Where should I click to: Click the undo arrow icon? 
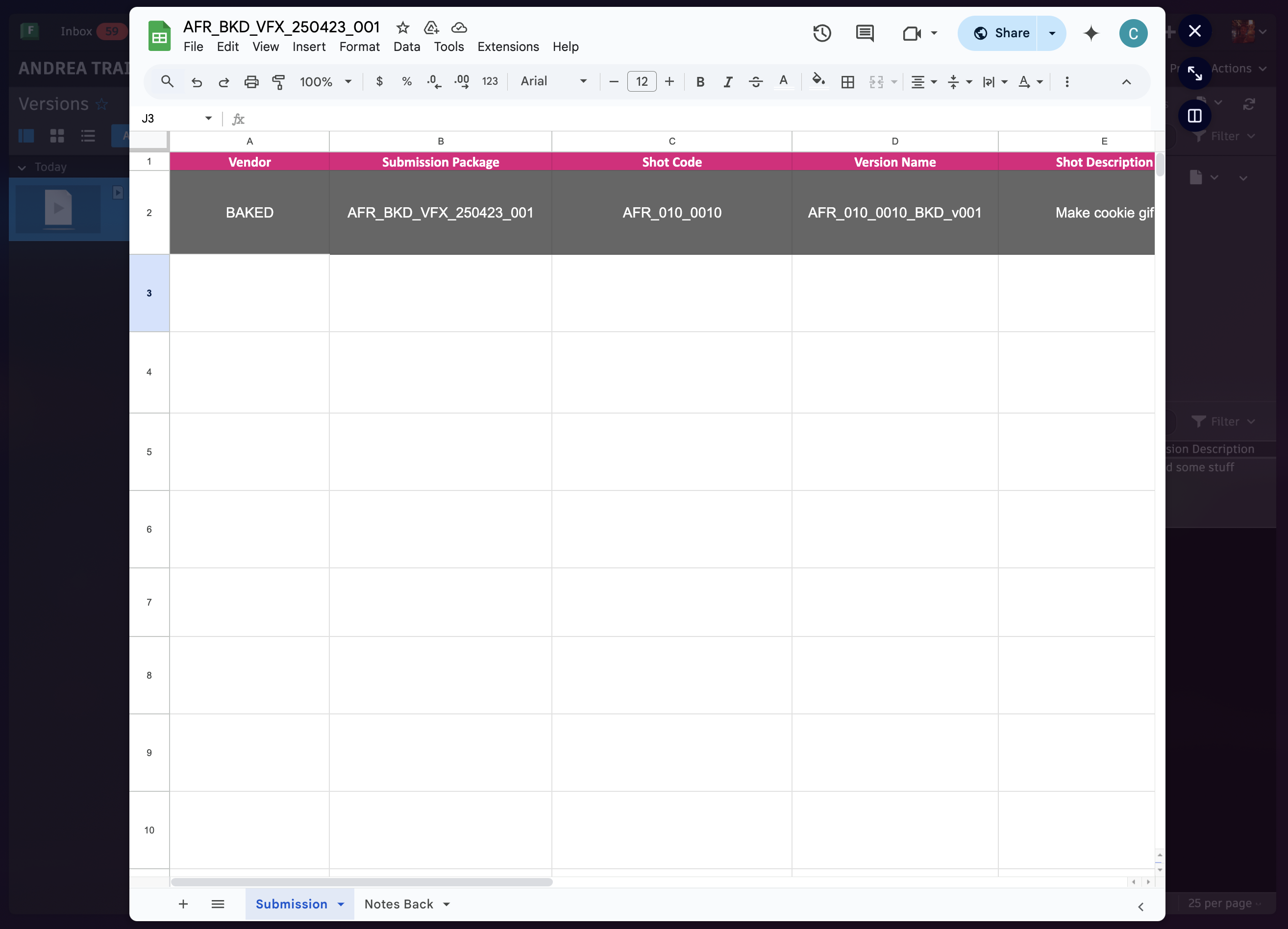(197, 82)
